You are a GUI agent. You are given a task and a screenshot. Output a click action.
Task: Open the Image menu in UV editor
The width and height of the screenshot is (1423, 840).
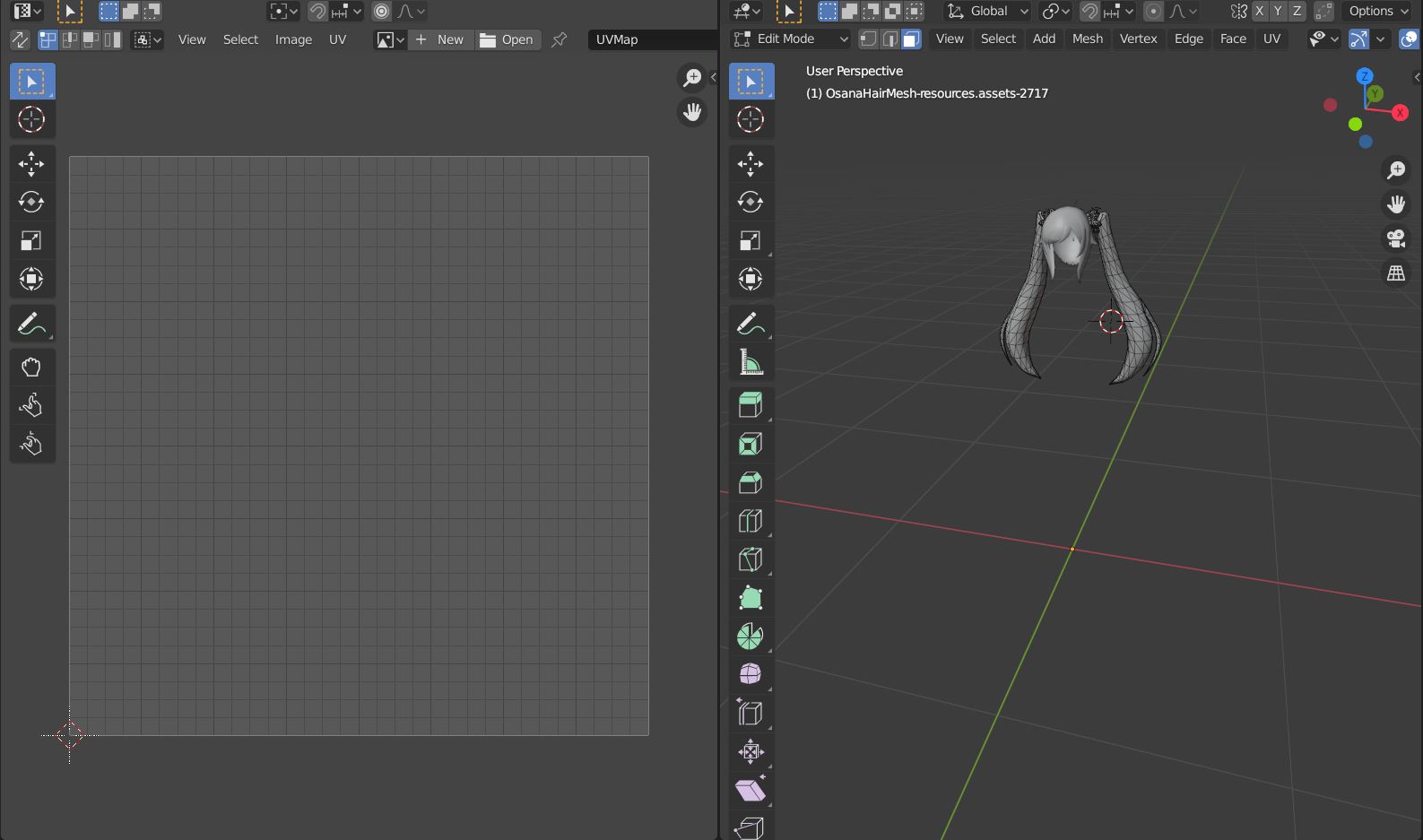tap(293, 39)
